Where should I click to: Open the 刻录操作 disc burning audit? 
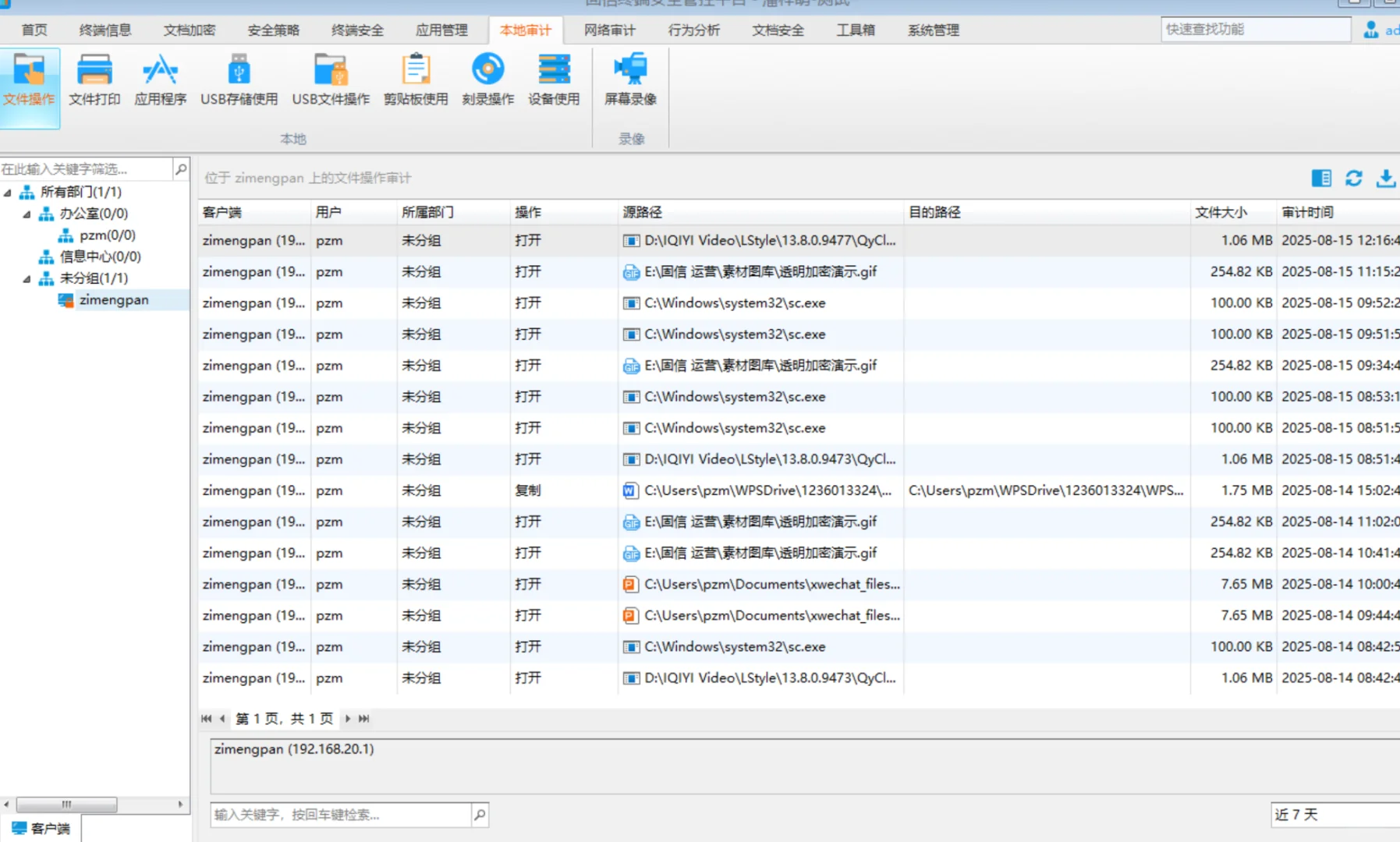(x=487, y=80)
